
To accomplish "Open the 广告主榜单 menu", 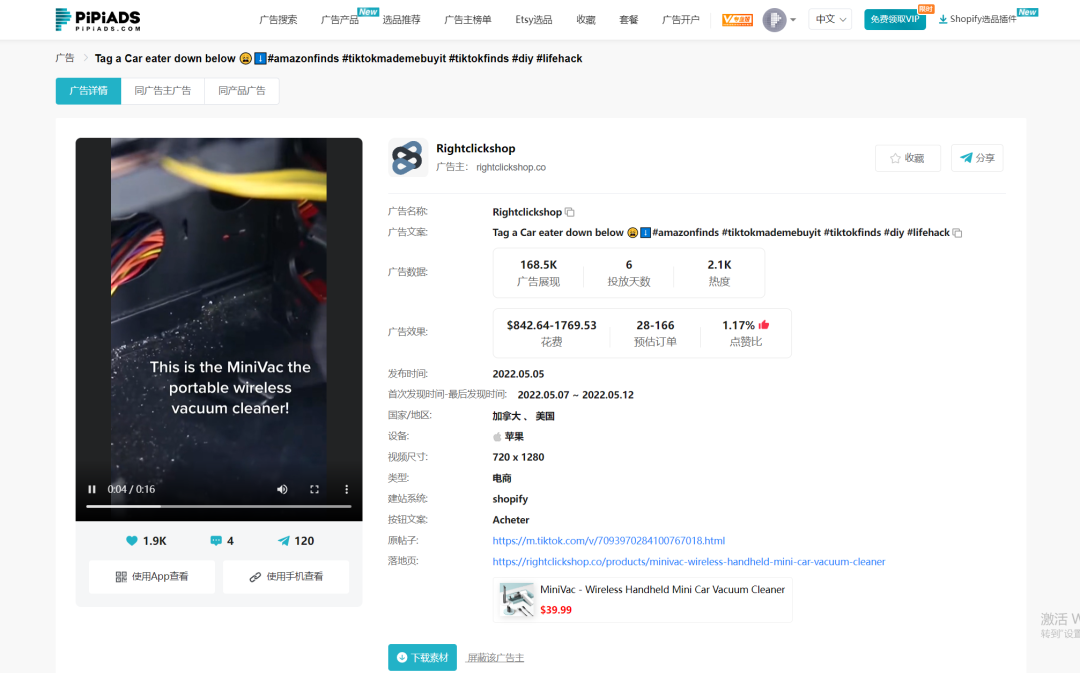I will point(468,19).
